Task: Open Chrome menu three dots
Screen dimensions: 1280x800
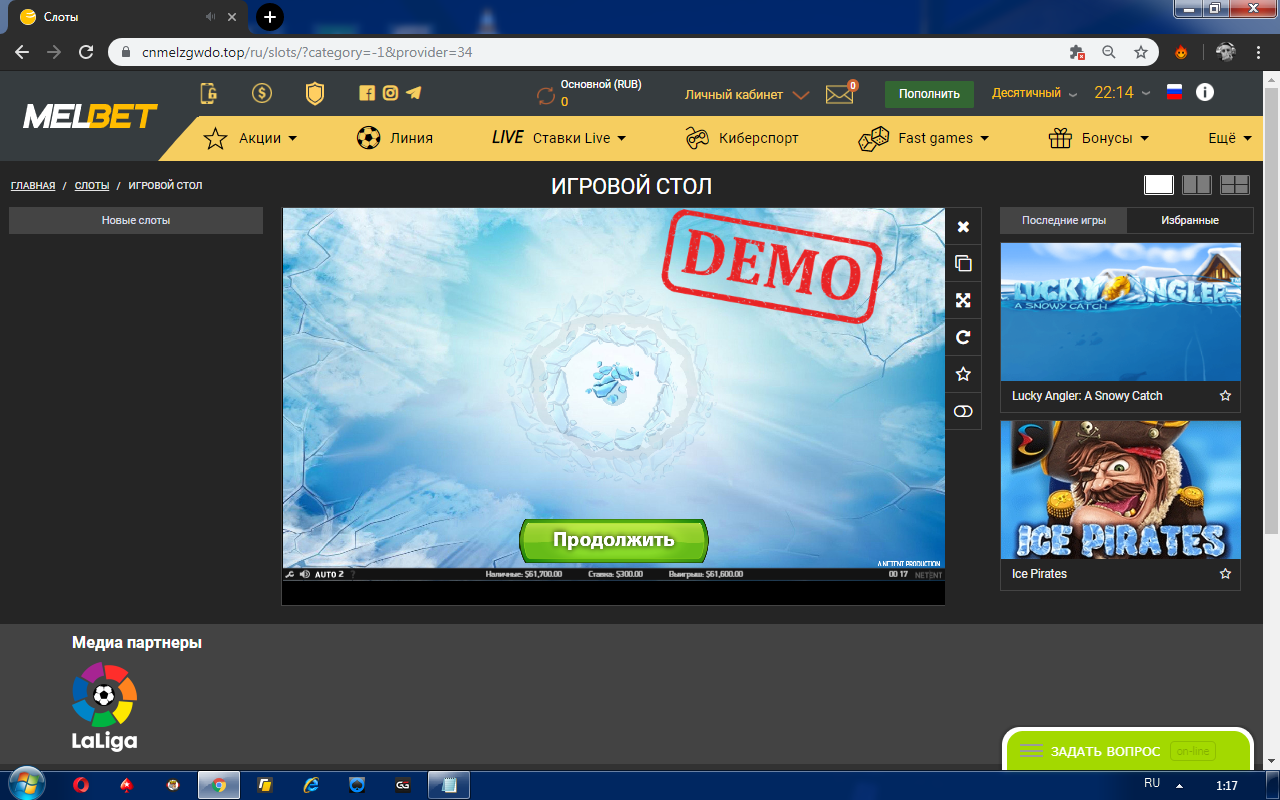Action: point(1258,52)
